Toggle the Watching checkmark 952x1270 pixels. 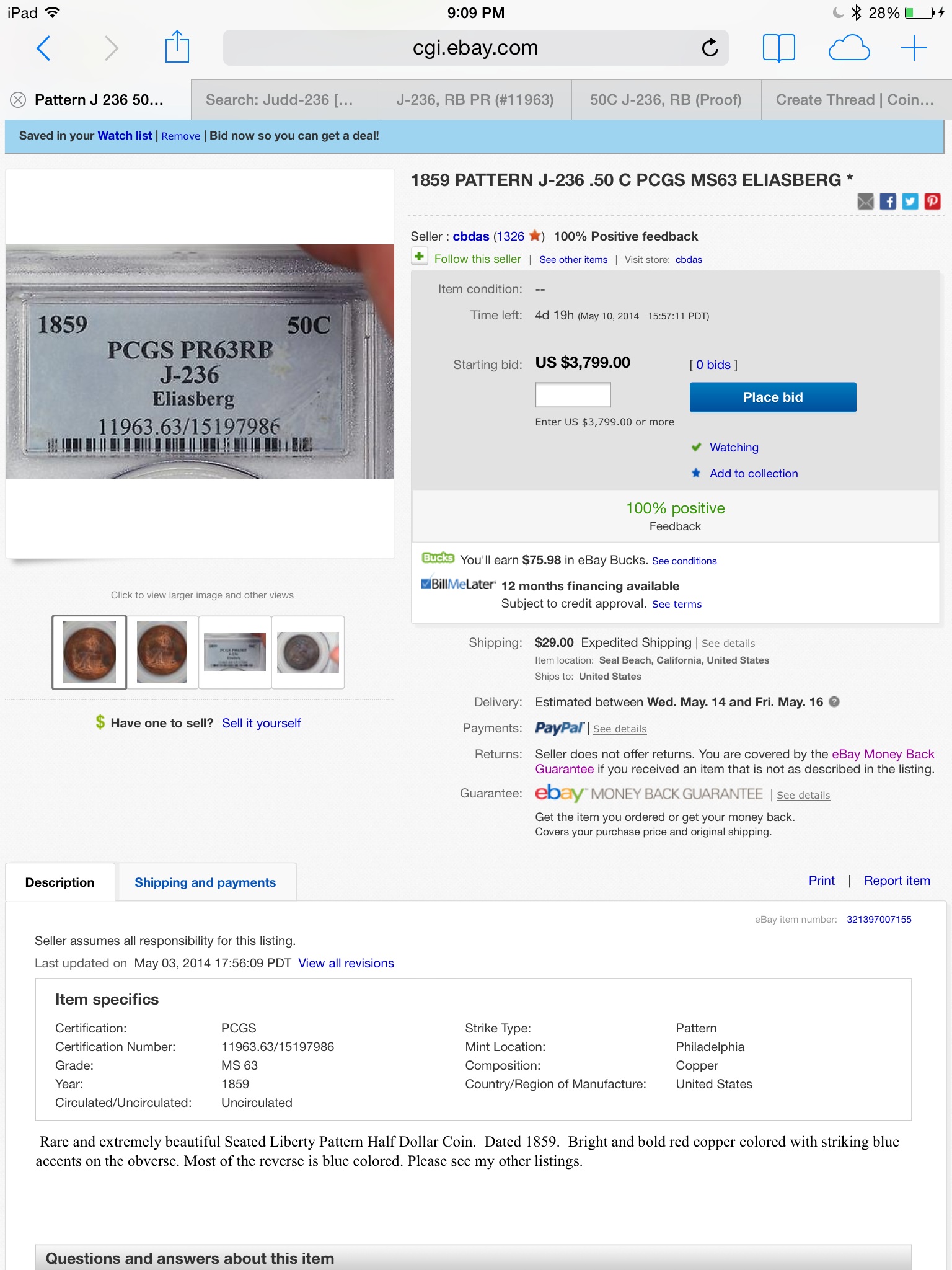click(x=697, y=447)
